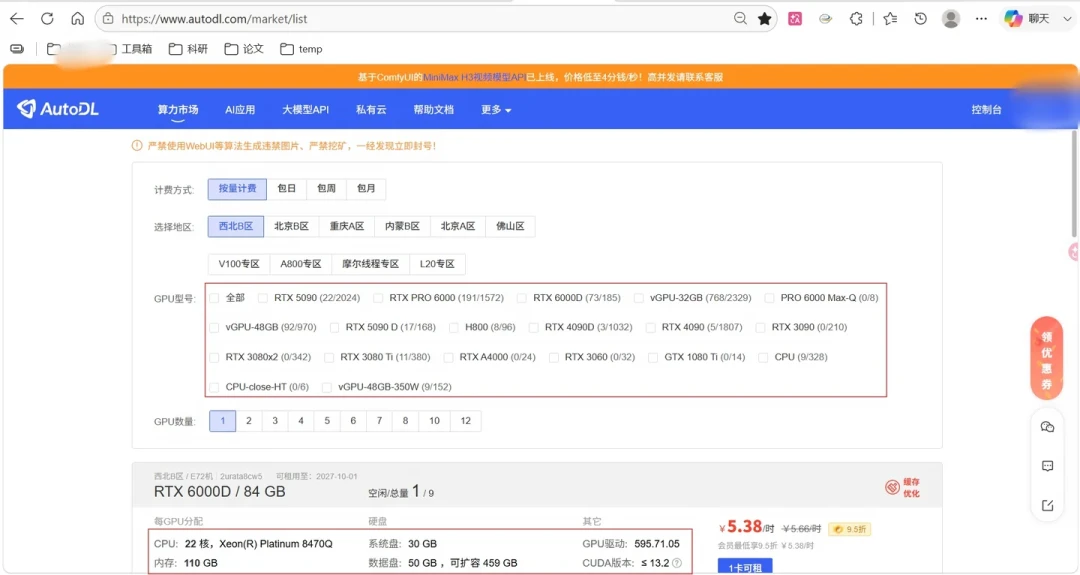Screen dimensions: 1080x575
Task: Check the RTX PRO 6000 checkbox
Action: coord(378,297)
